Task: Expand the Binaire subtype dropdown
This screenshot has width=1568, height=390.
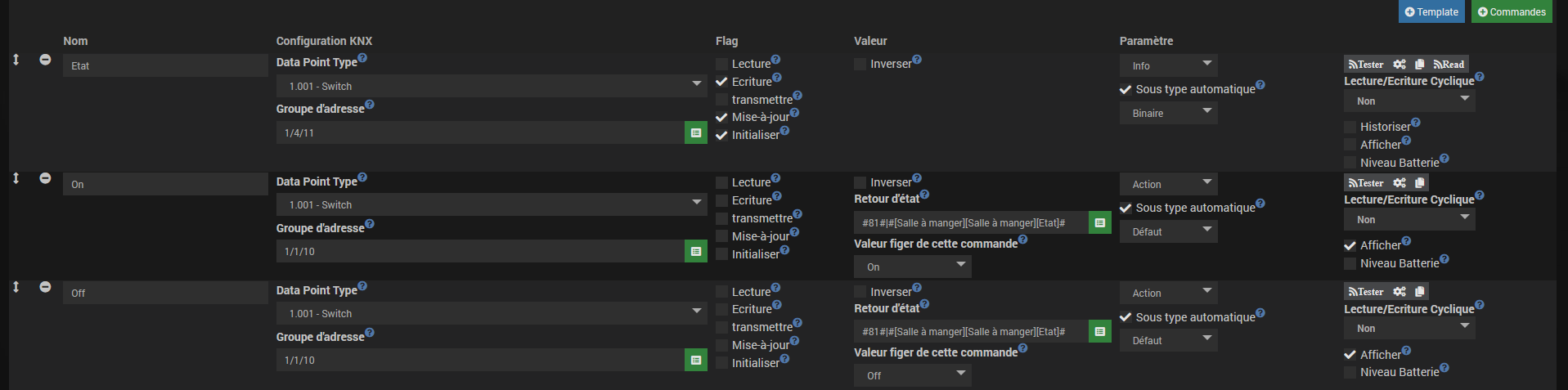Action: tap(1168, 114)
